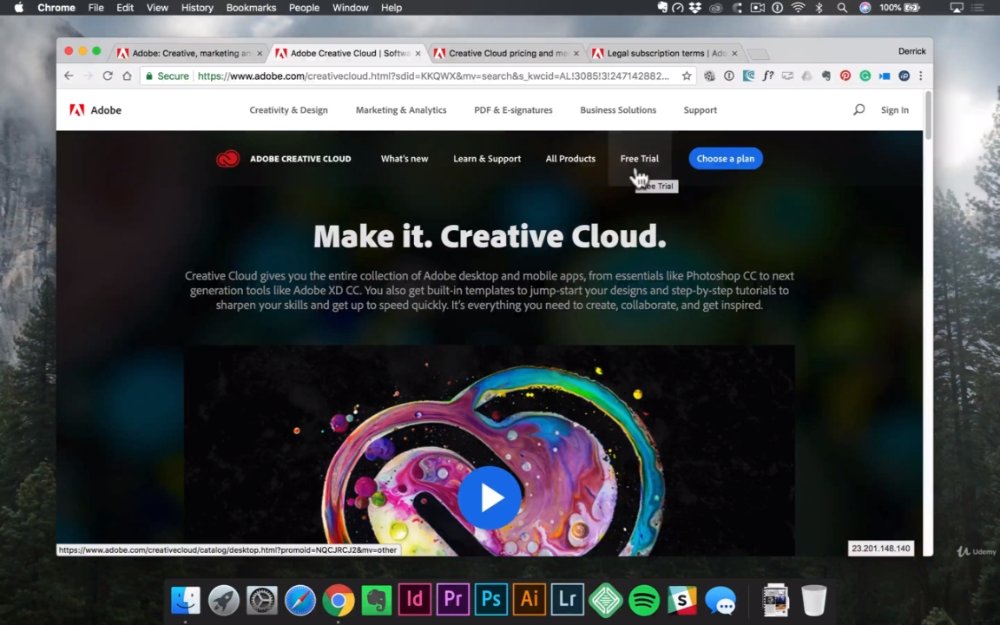1000x625 pixels.
Task: Click the address bar URL field
Action: [432, 76]
